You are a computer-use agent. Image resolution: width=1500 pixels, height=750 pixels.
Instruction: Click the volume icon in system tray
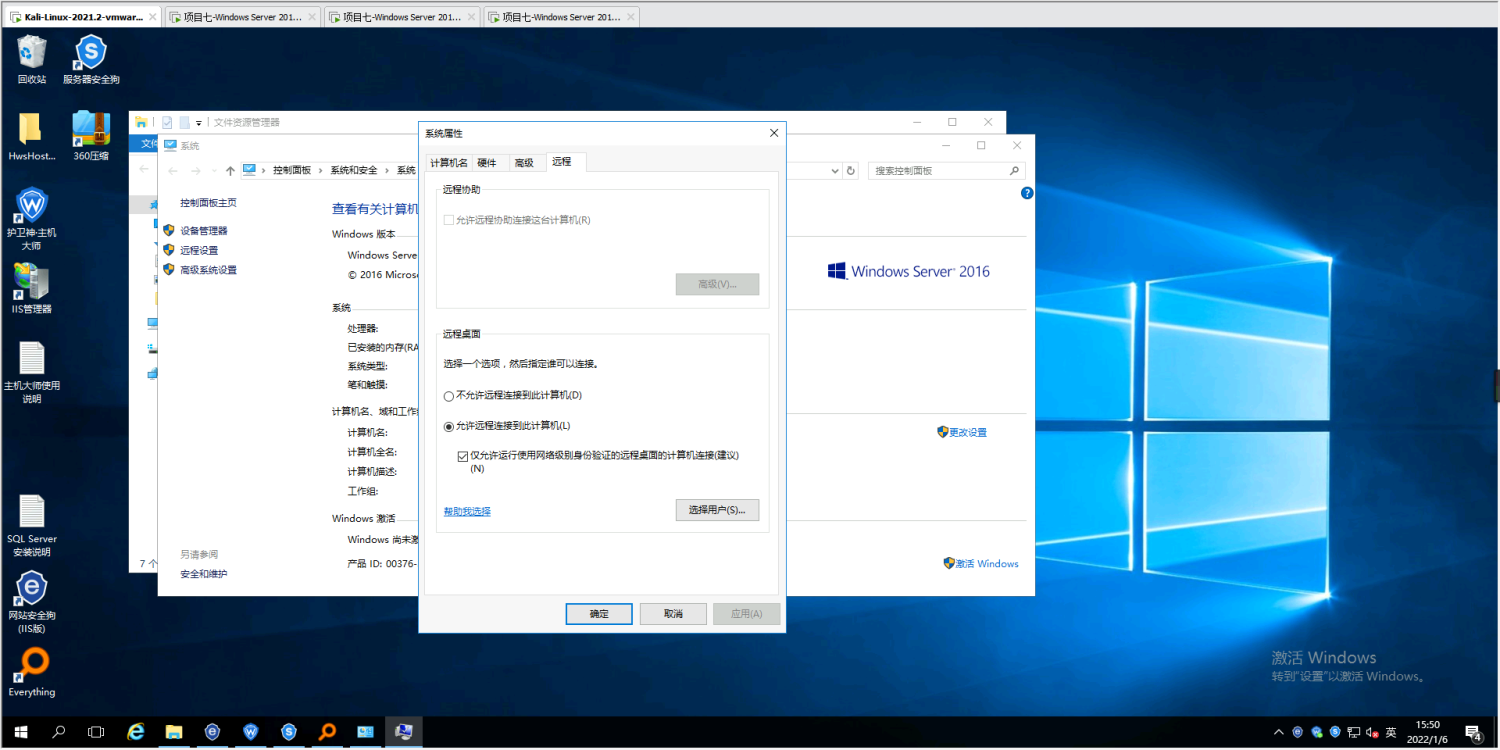1372,732
